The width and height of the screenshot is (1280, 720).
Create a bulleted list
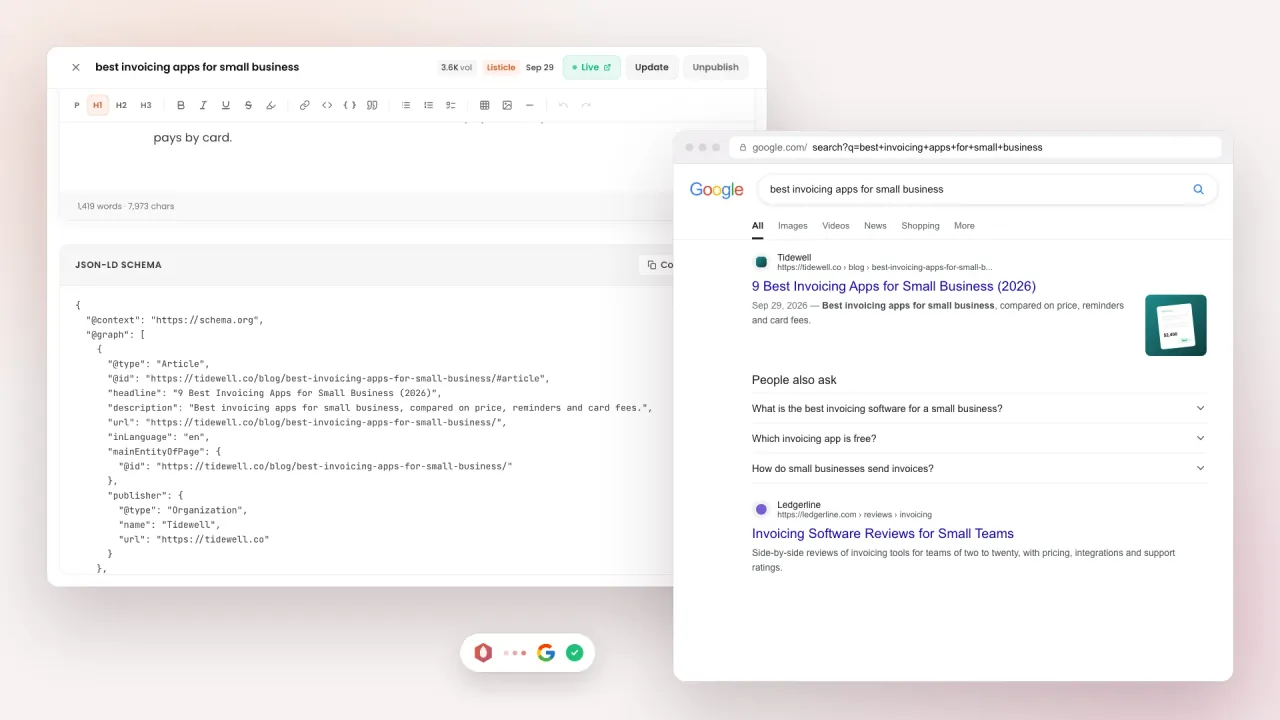click(x=406, y=105)
